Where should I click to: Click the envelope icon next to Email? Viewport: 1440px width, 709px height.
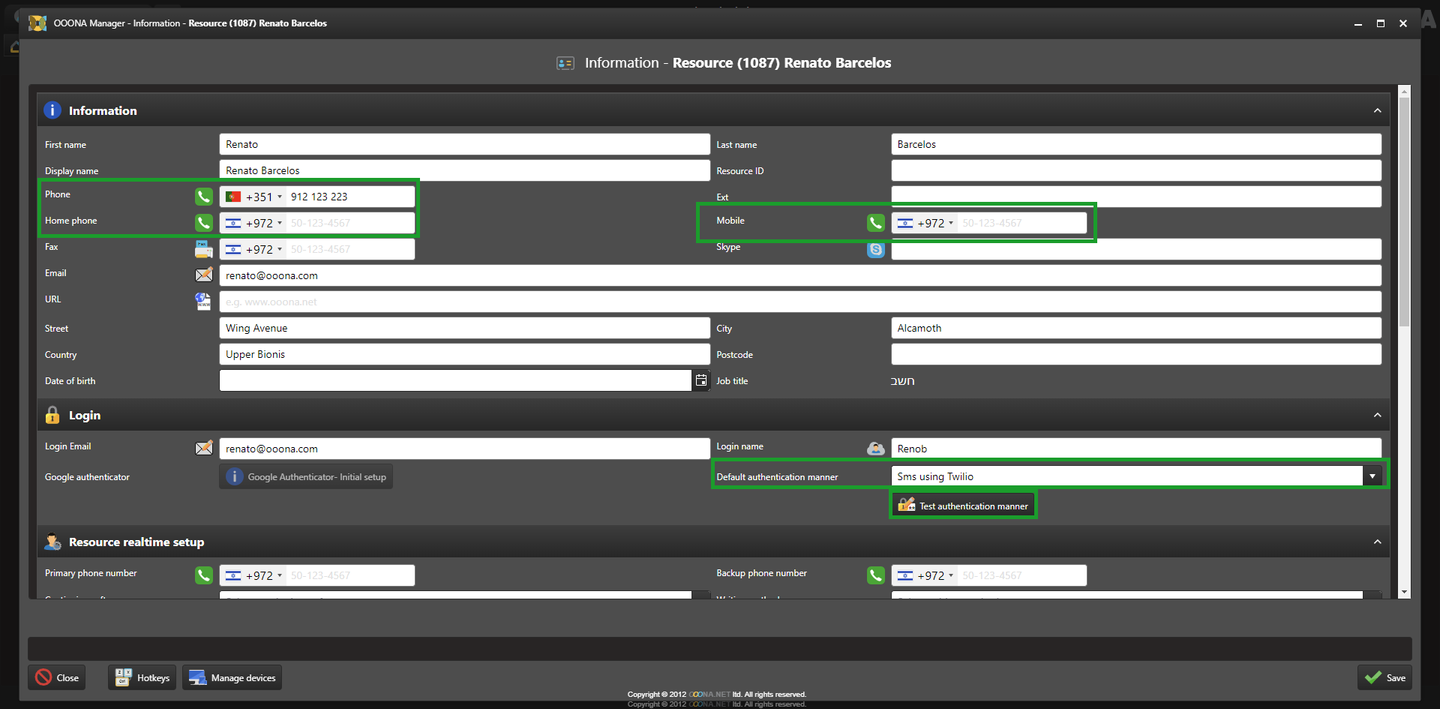[x=203, y=275]
